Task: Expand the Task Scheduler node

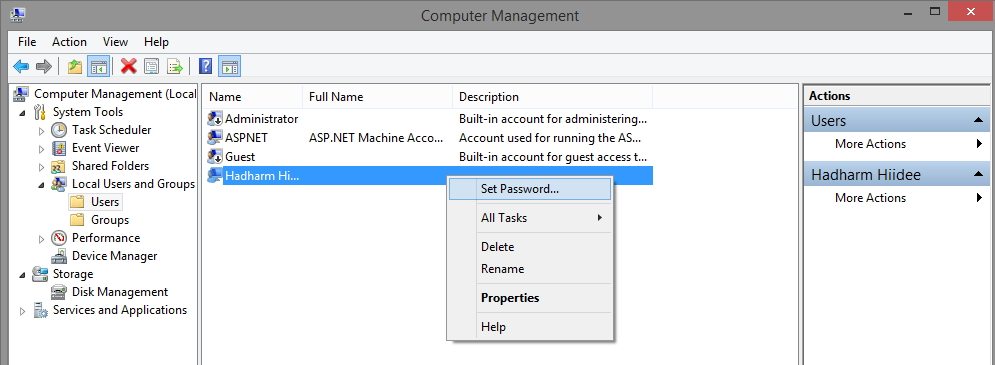Action: 42,131
